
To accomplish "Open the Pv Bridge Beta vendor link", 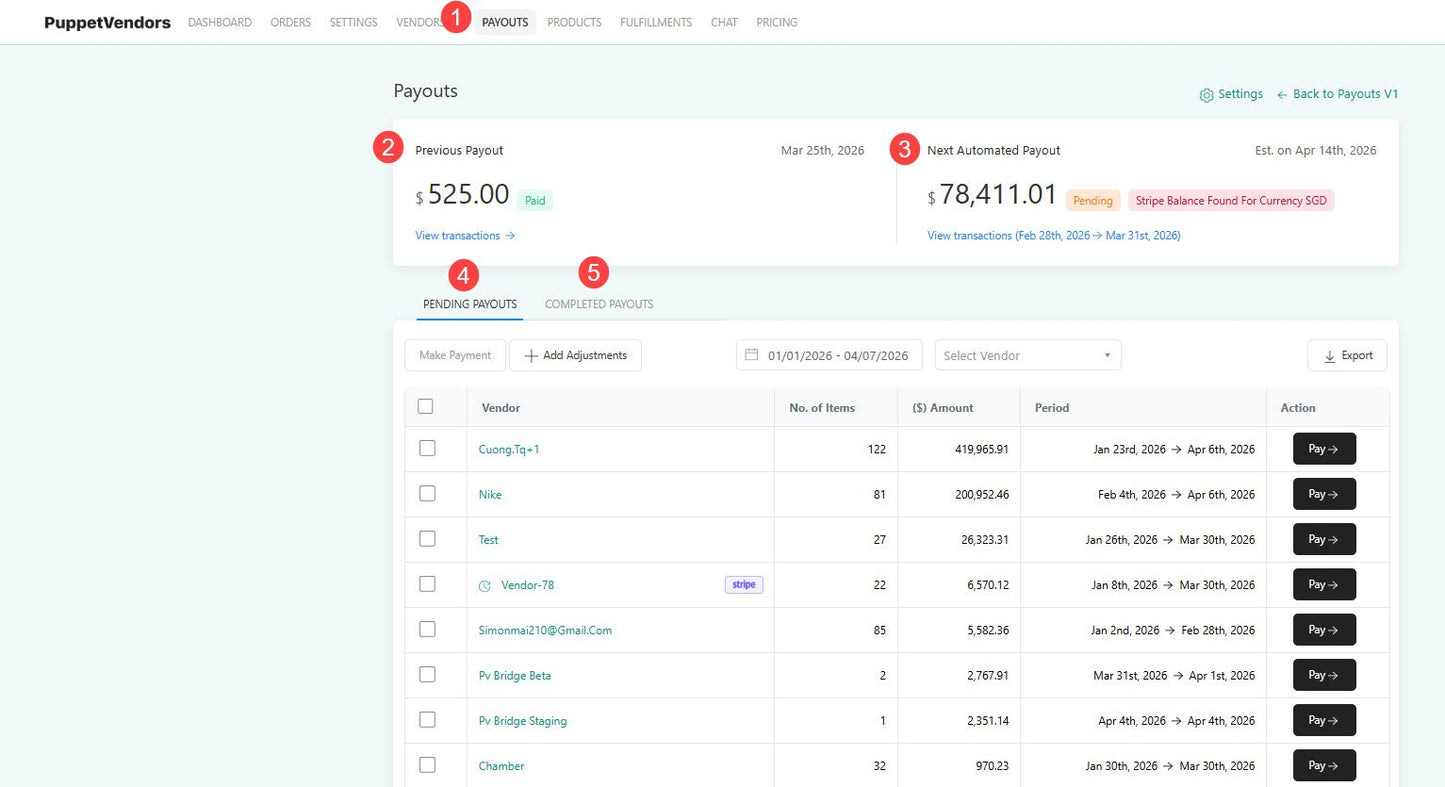I will 515,676.
